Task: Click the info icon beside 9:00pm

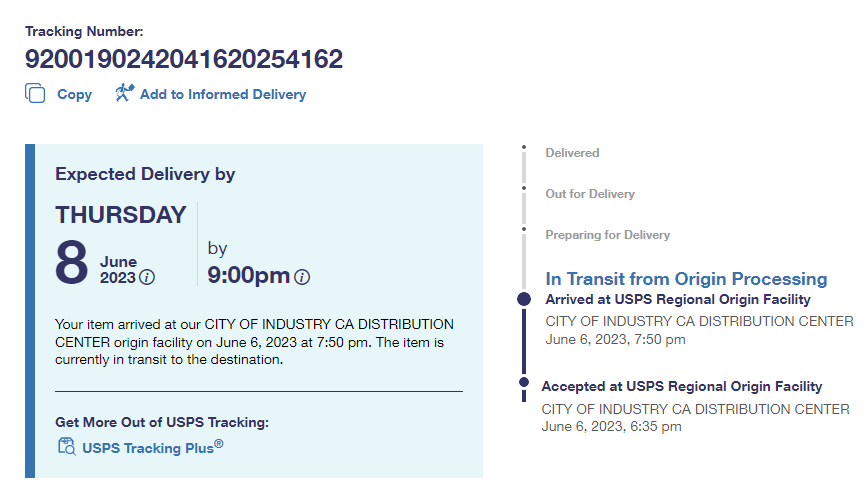Action: (302, 277)
